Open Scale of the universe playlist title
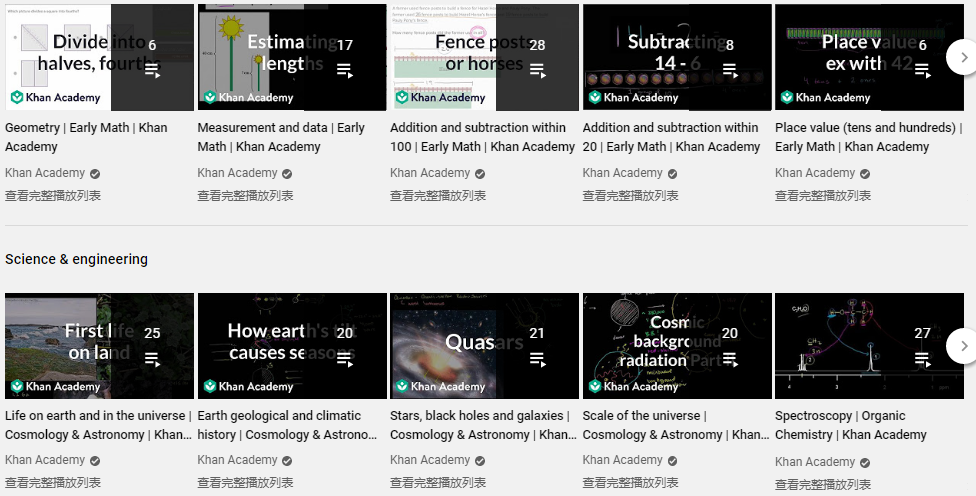The width and height of the screenshot is (976, 496). point(676,425)
